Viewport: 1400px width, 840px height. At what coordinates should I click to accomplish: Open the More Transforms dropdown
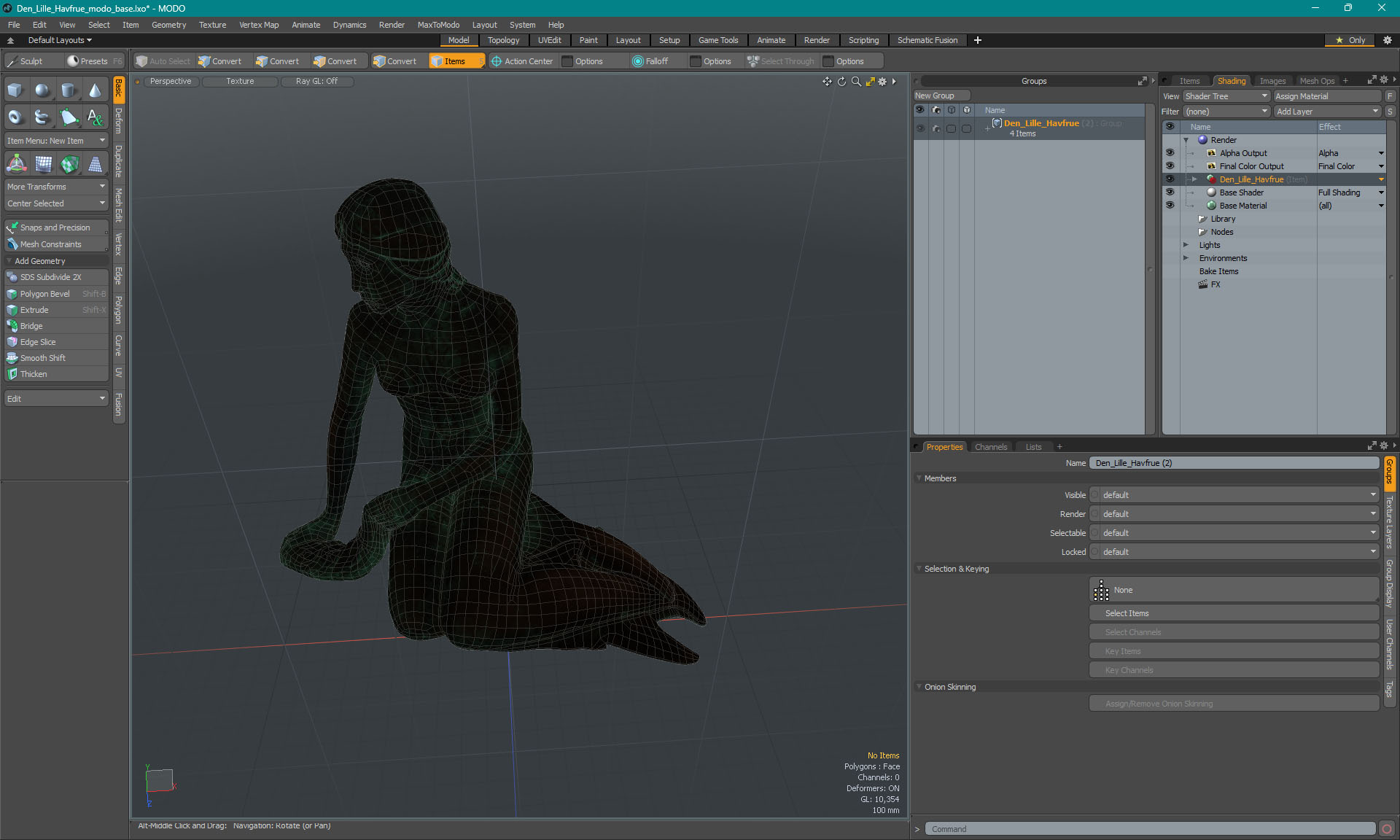tap(56, 187)
